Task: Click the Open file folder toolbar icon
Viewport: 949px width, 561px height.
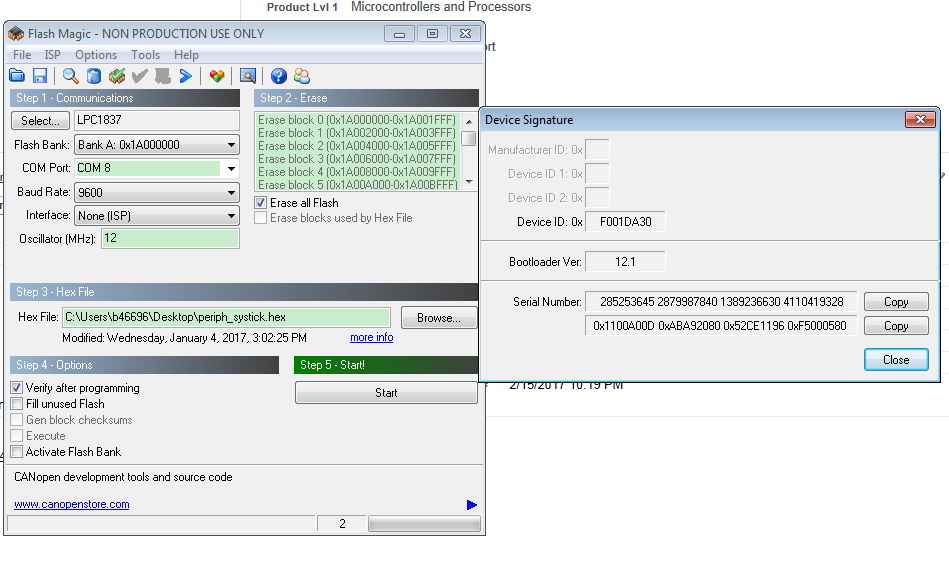Action: [x=17, y=76]
